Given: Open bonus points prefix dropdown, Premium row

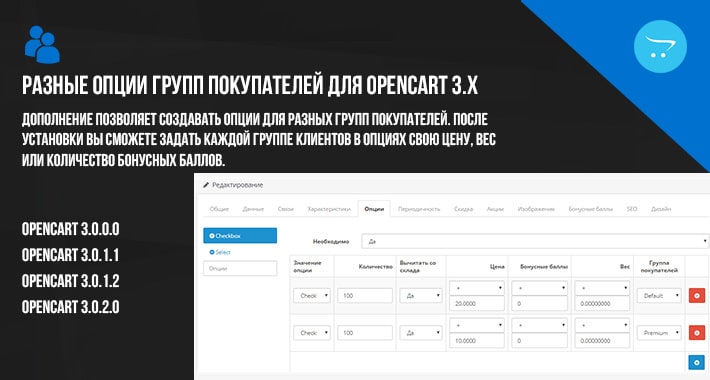Looking at the screenshot, I should [x=540, y=325].
